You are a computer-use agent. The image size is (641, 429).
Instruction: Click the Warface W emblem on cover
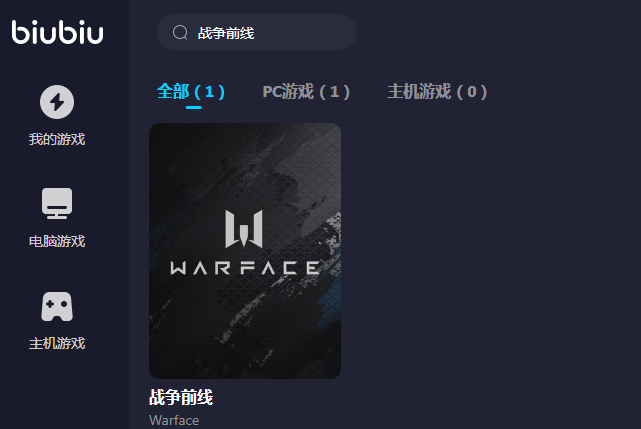[x=244, y=229]
